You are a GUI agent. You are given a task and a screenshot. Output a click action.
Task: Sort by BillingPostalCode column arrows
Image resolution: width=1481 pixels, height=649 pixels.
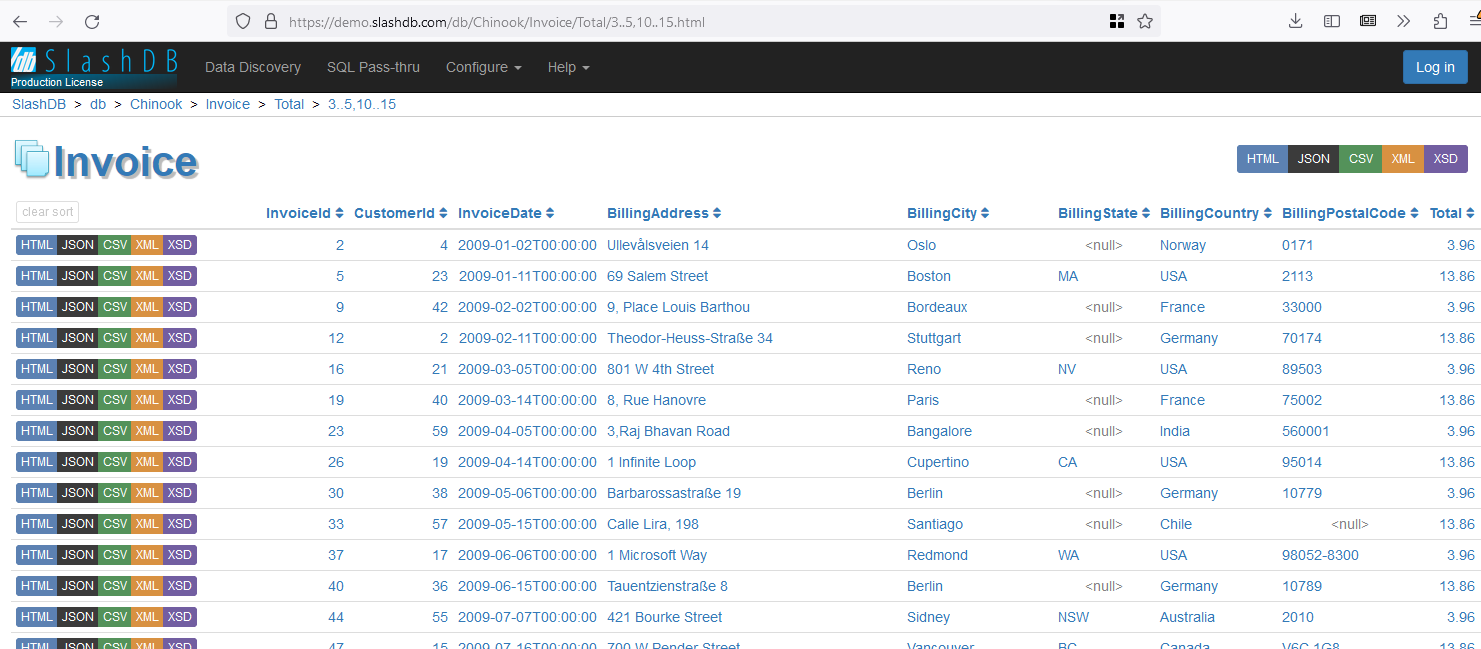pos(1415,213)
